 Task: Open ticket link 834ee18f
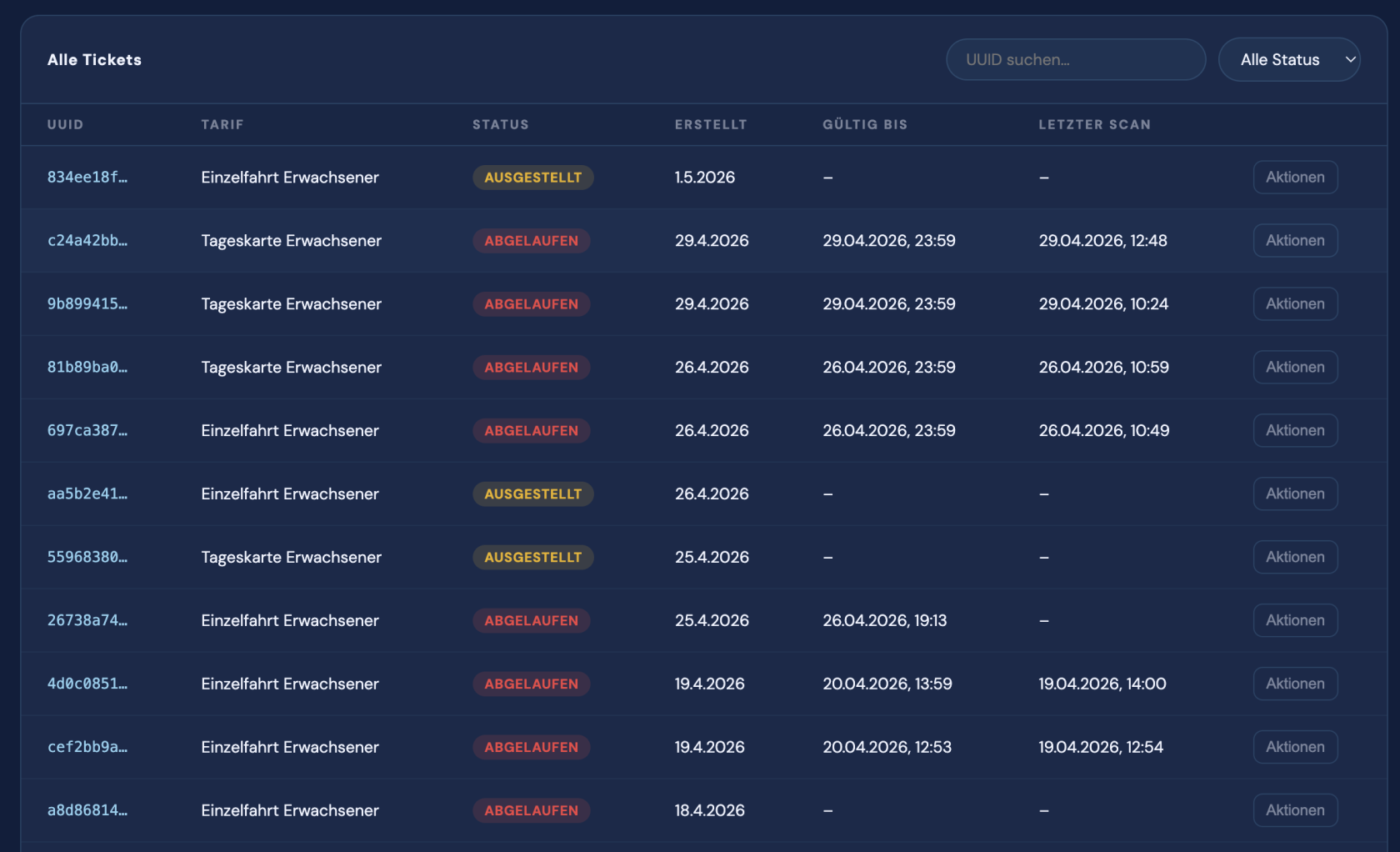(x=87, y=178)
